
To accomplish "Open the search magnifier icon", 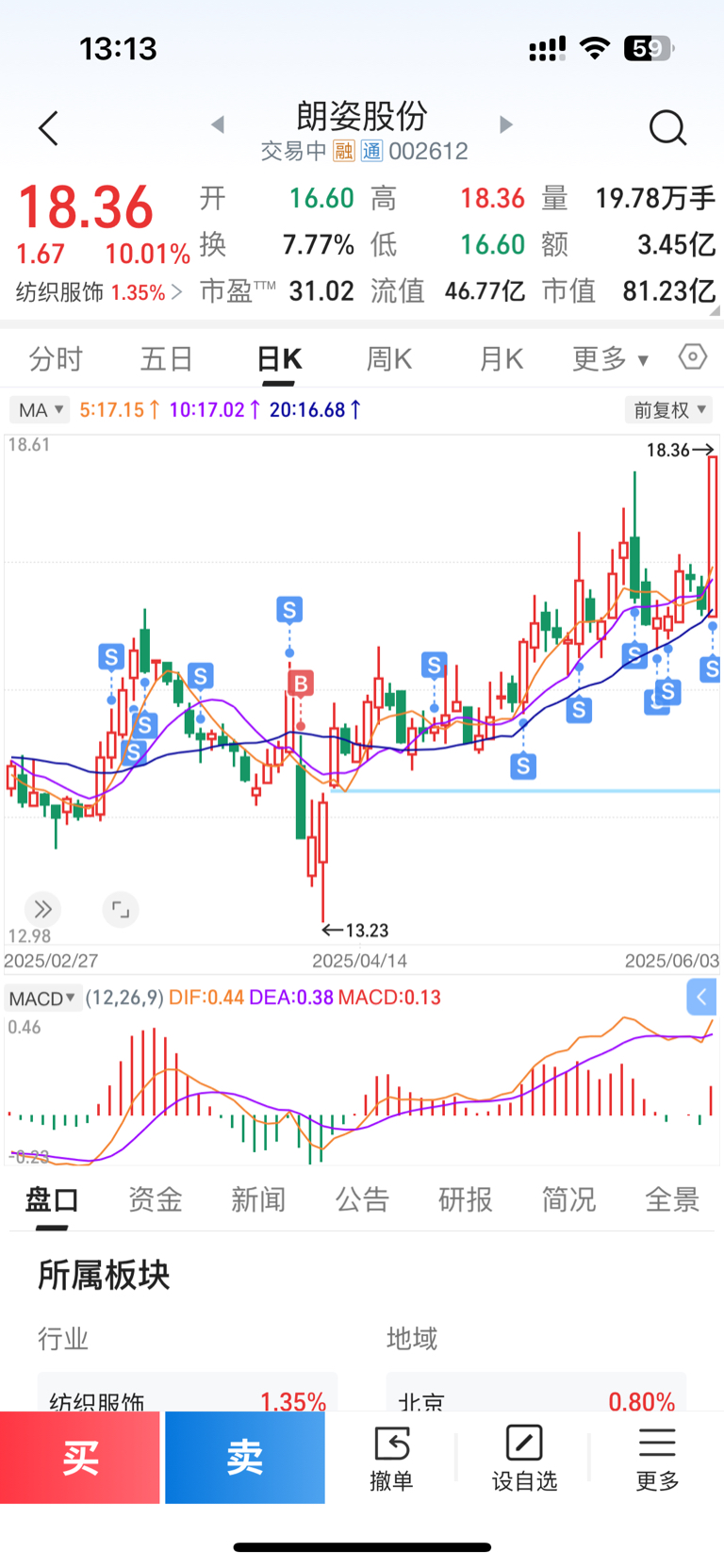I will (667, 127).
